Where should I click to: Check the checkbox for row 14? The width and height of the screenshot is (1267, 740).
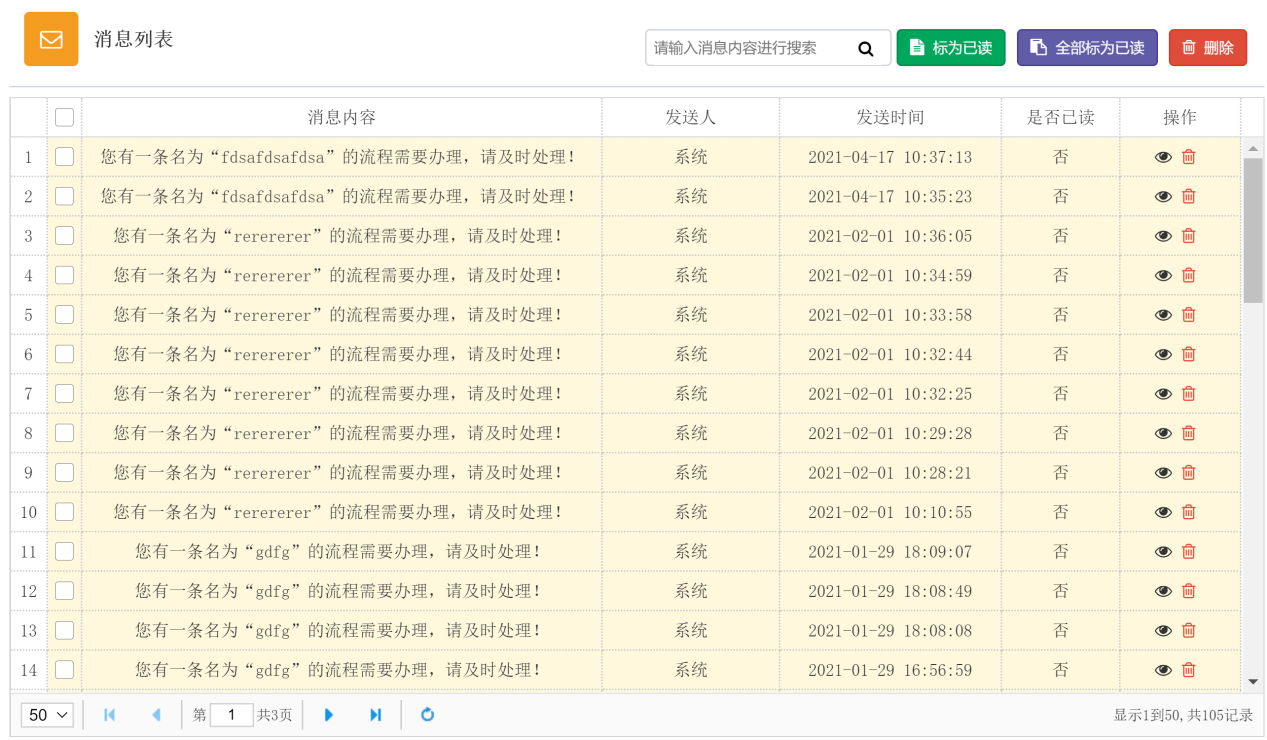coord(64,669)
